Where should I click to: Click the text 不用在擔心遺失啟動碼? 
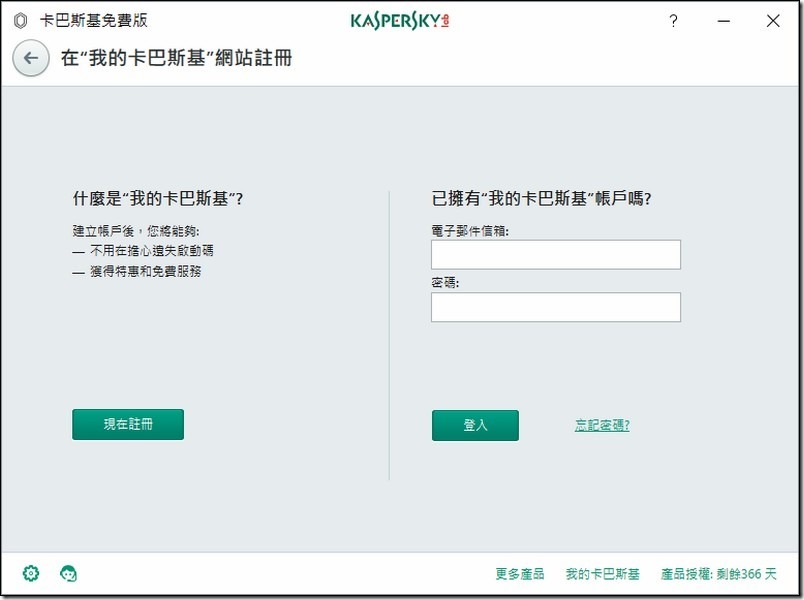point(152,251)
